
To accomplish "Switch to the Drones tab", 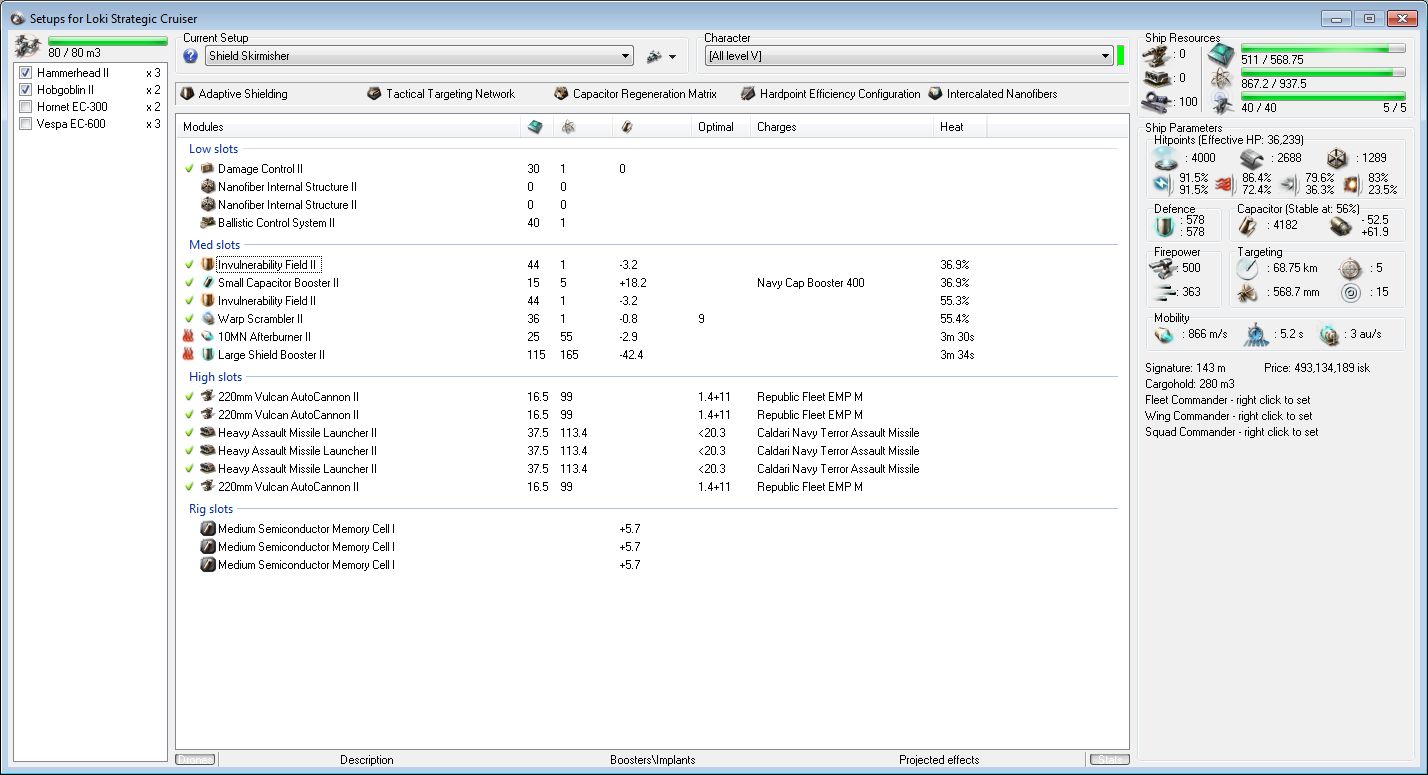I will coord(196,760).
